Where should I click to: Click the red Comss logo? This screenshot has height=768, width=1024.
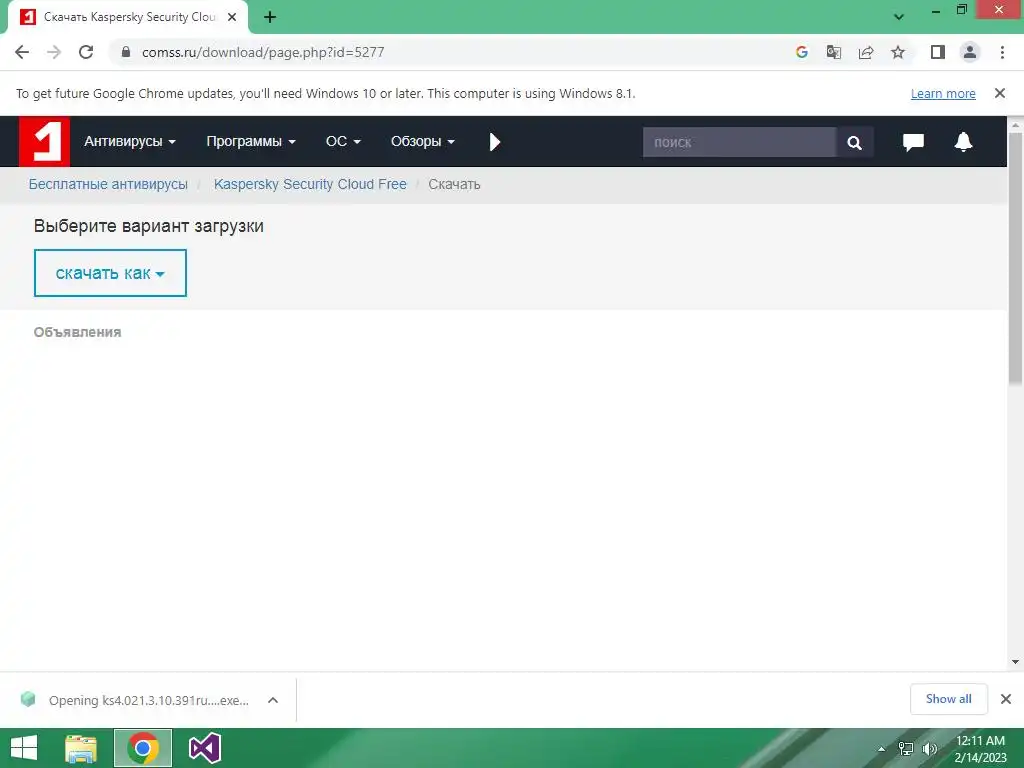pyautogui.click(x=44, y=142)
